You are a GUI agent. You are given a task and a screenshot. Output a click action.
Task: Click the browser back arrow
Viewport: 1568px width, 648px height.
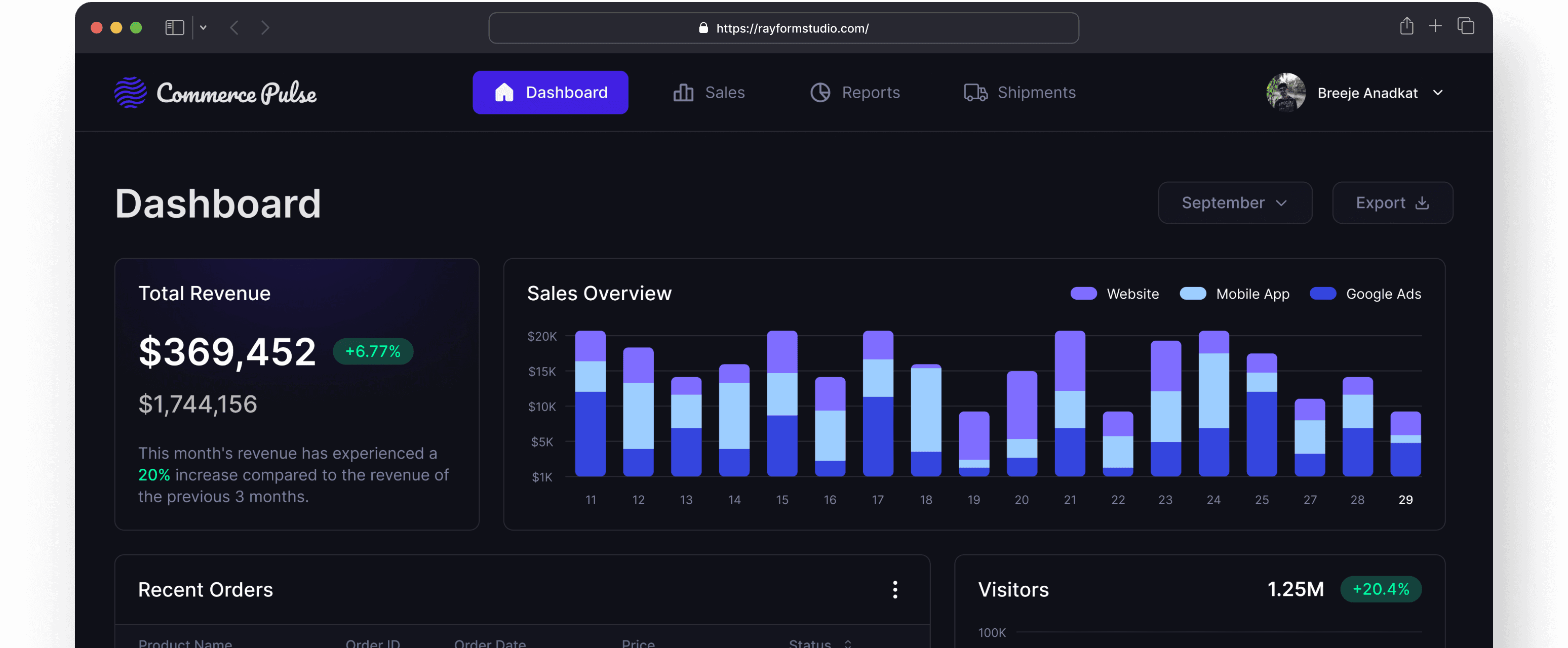pyautogui.click(x=234, y=27)
